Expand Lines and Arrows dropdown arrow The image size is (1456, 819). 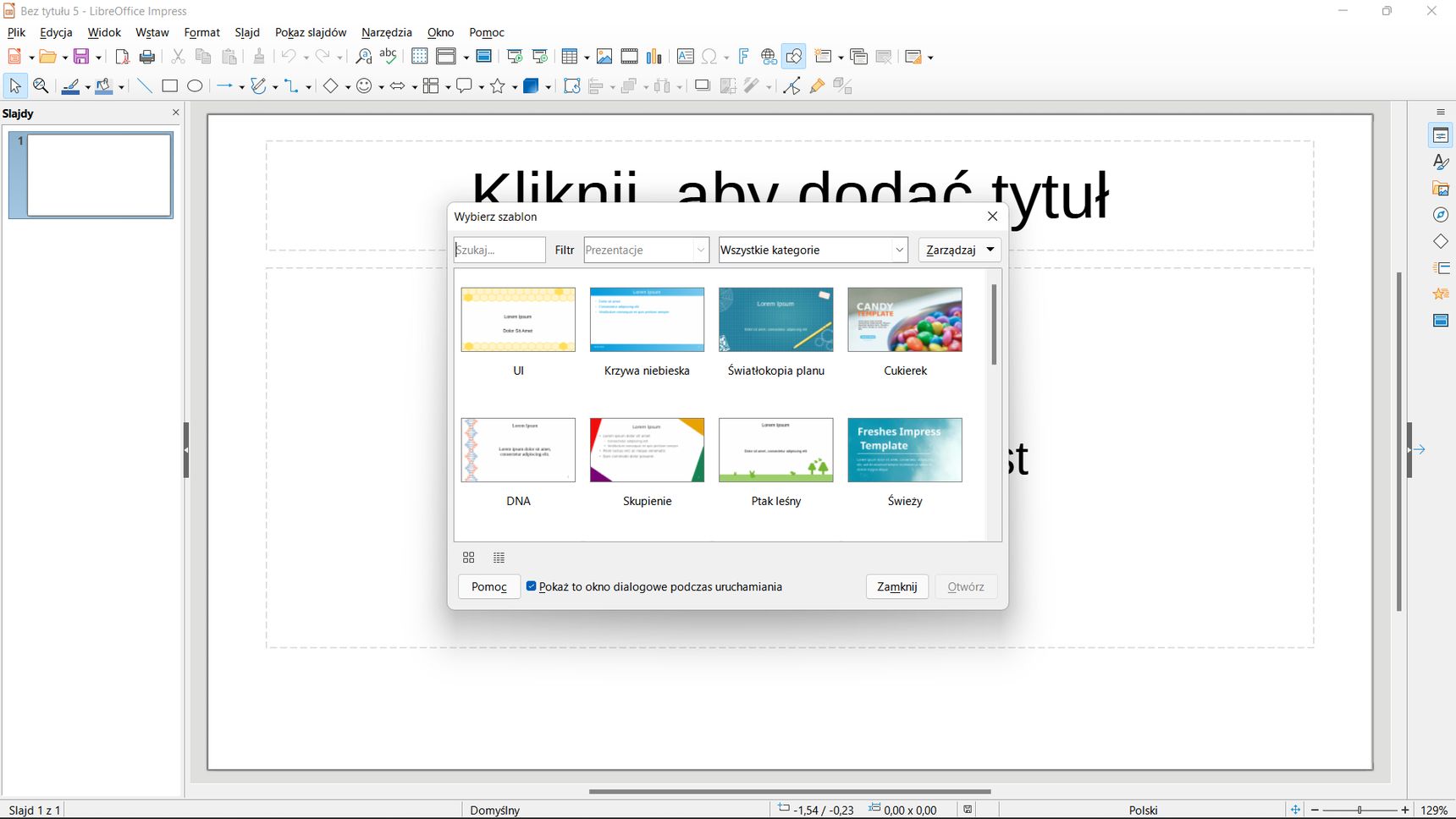click(x=241, y=87)
